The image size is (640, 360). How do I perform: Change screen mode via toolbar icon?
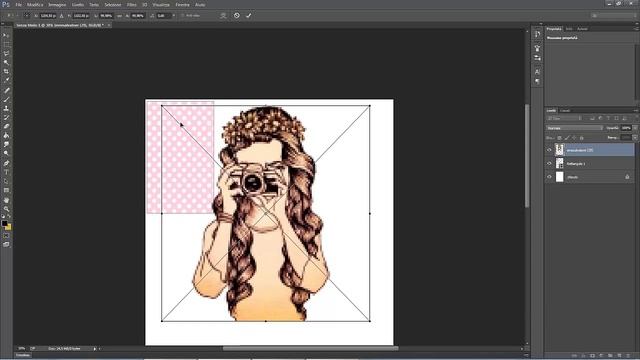6,244
